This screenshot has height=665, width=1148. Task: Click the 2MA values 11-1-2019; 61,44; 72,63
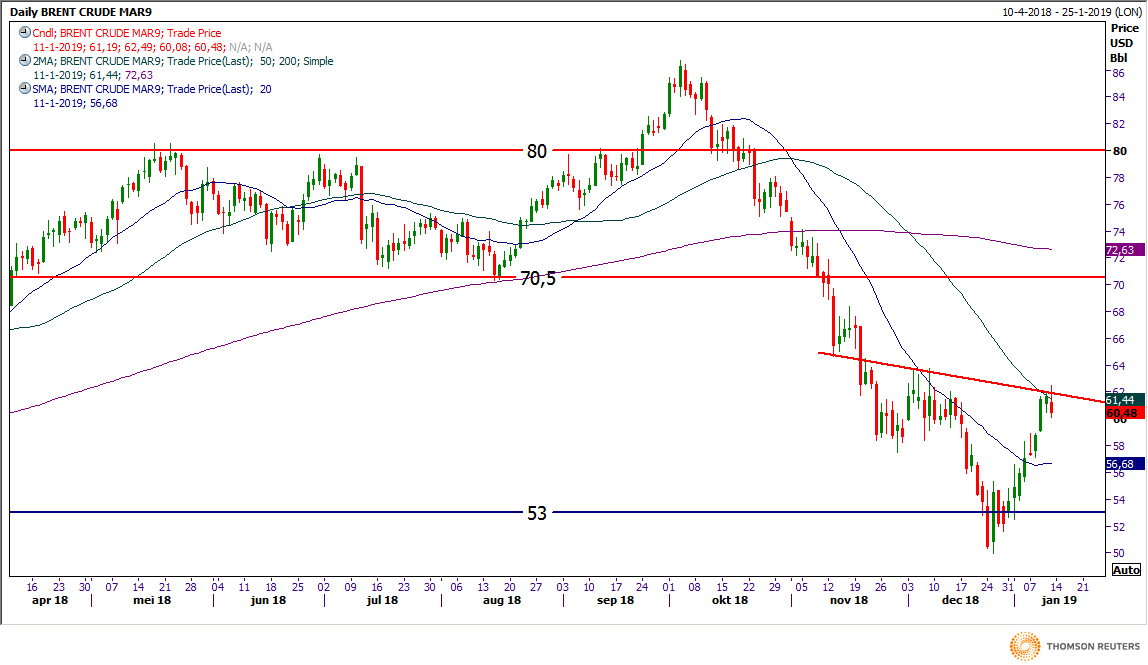[93, 75]
